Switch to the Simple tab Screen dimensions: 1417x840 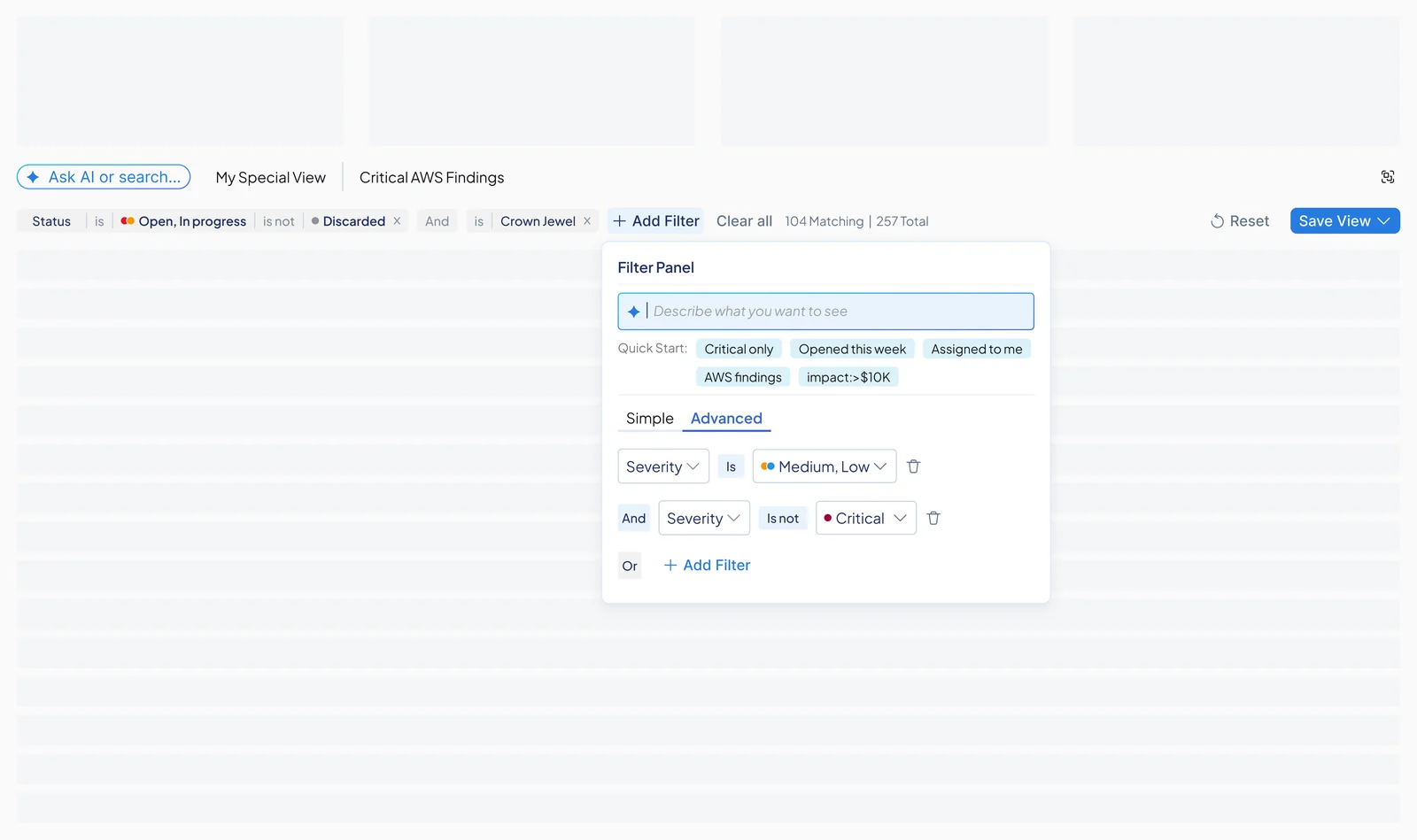point(650,419)
